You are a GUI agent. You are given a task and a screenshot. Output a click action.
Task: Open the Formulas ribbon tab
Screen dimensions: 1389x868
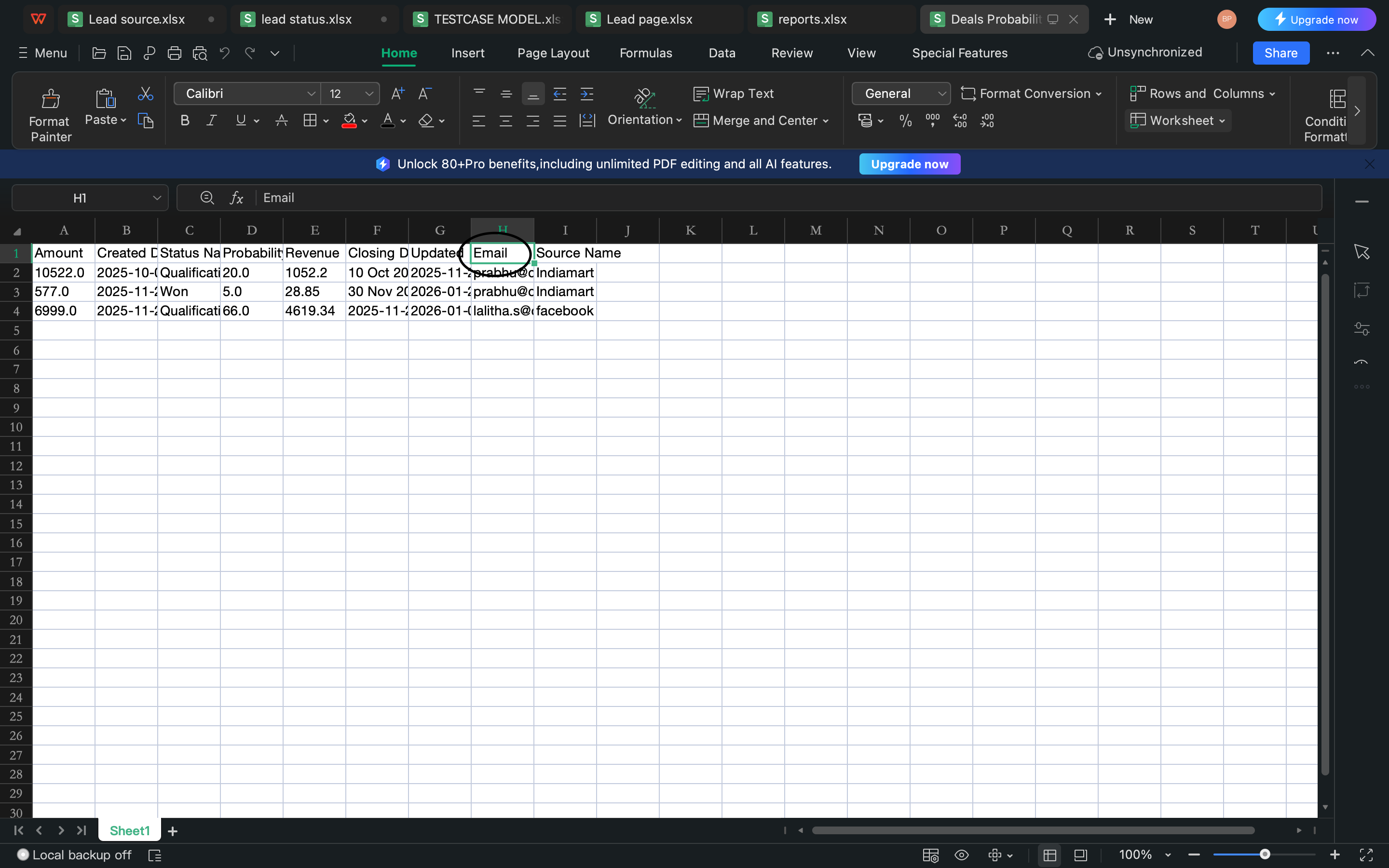tap(646, 54)
